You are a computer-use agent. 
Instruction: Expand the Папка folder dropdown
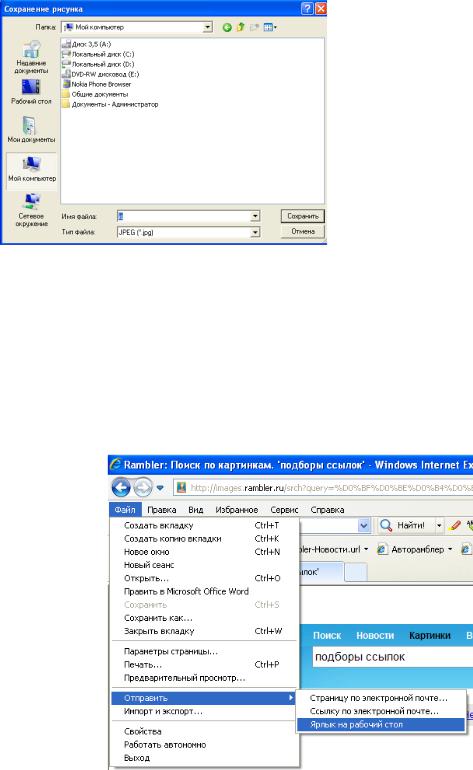(x=208, y=27)
